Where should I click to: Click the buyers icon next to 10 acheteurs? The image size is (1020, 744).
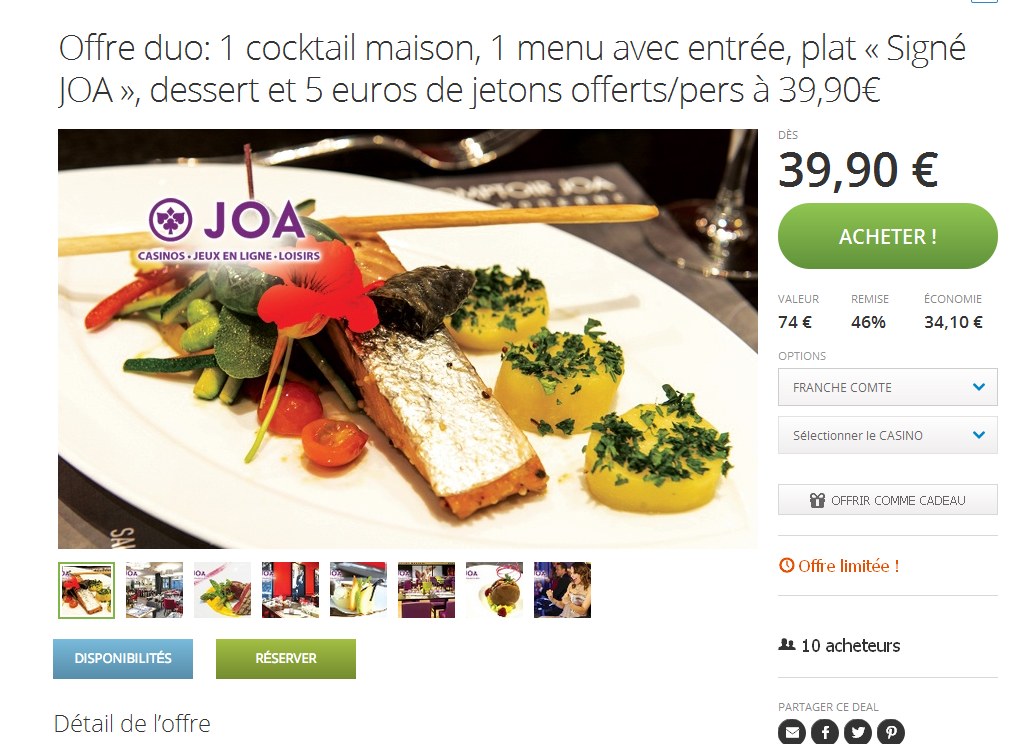pyautogui.click(x=787, y=645)
